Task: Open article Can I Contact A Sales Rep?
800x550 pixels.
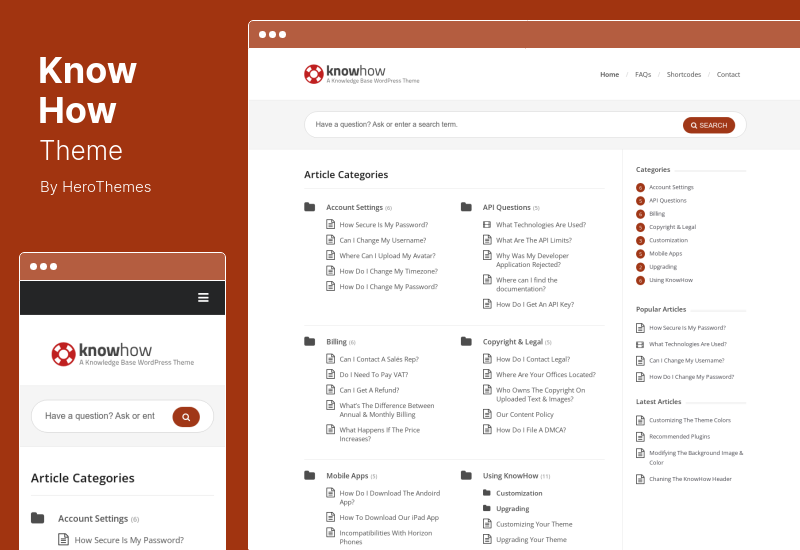Action: pos(379,359)
